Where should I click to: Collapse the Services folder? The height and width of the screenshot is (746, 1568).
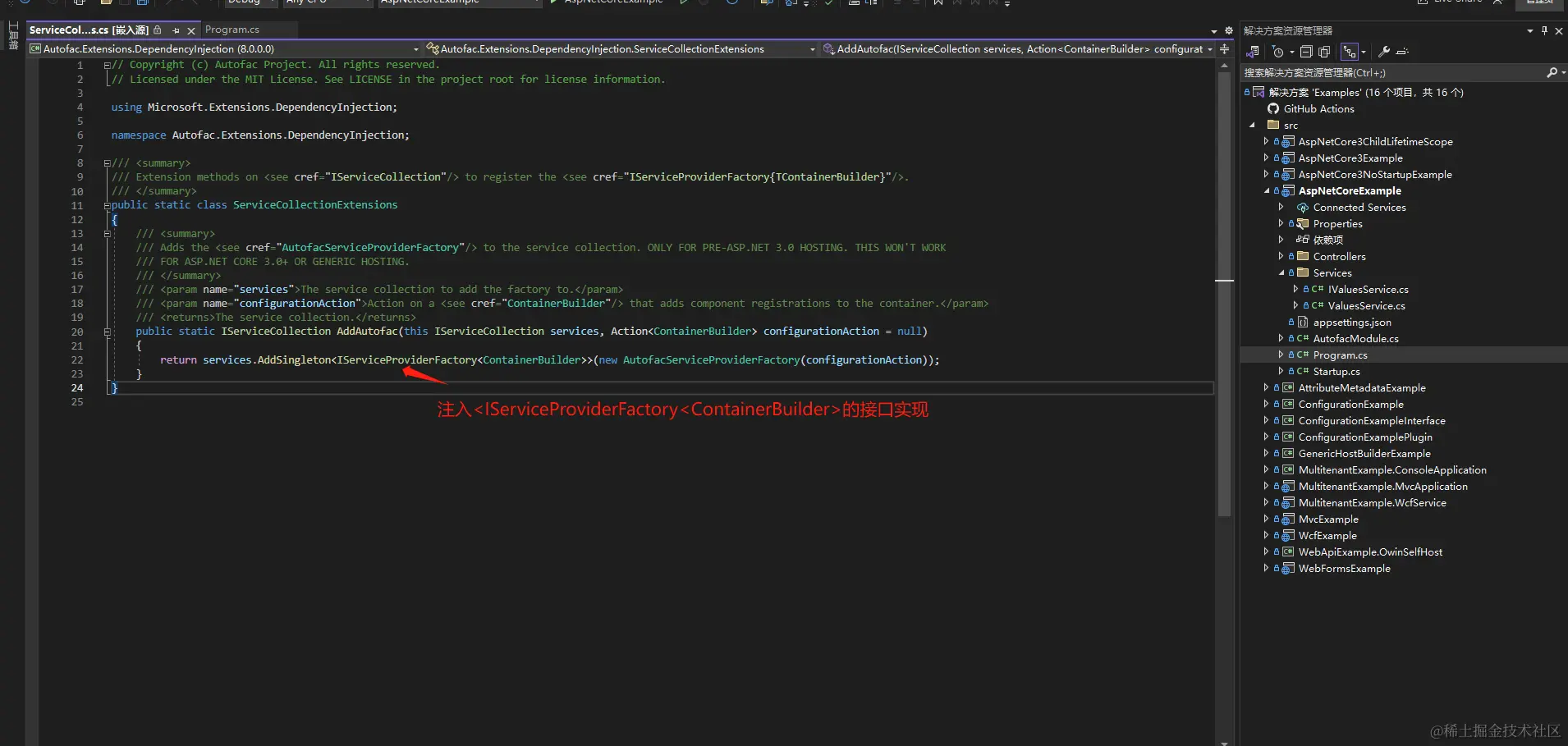[x=1281, y=273]
